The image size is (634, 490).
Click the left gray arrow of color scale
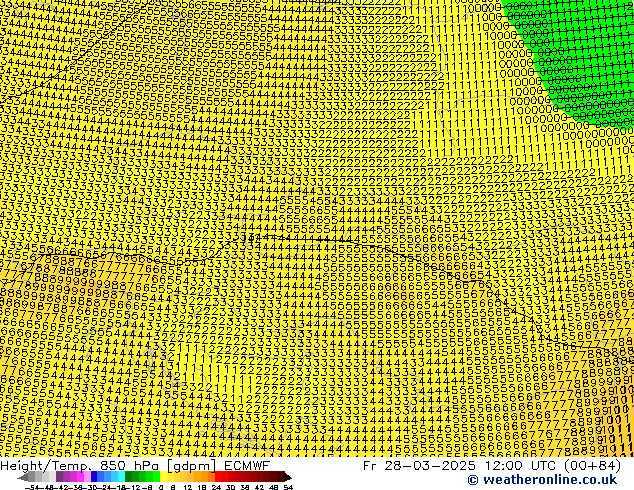click(23, 477)
